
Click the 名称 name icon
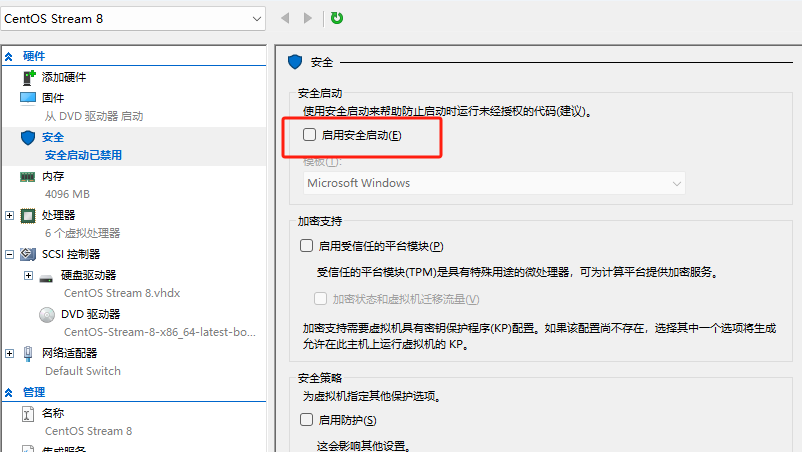pos(28,413)
